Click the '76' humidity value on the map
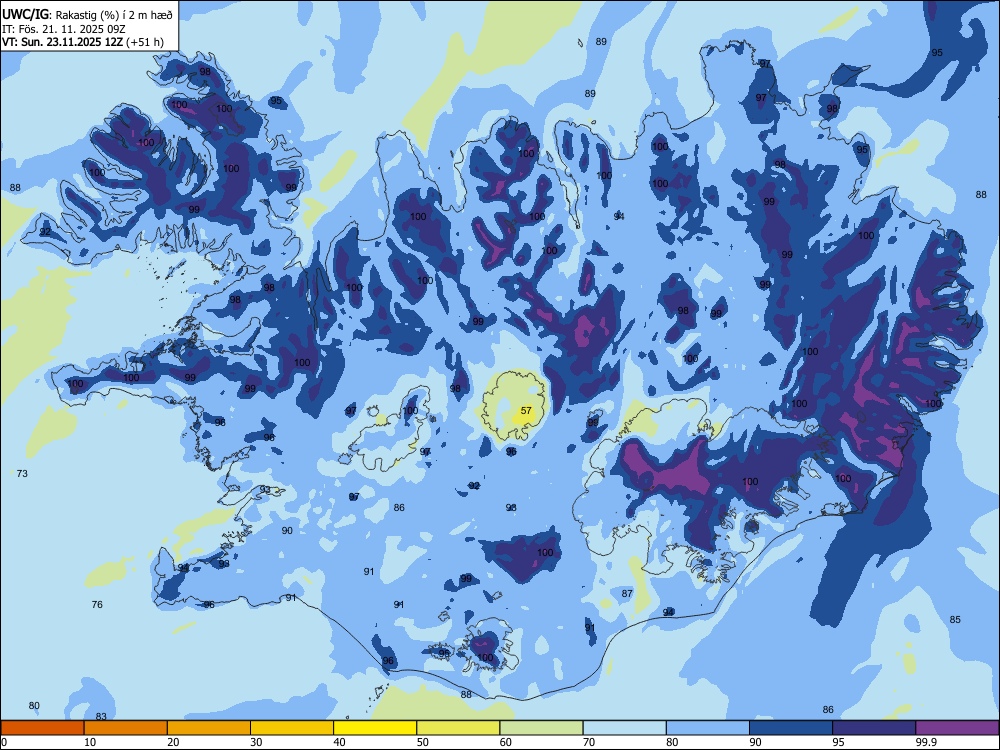This screenshot has height=750, width=1000. 97,604
